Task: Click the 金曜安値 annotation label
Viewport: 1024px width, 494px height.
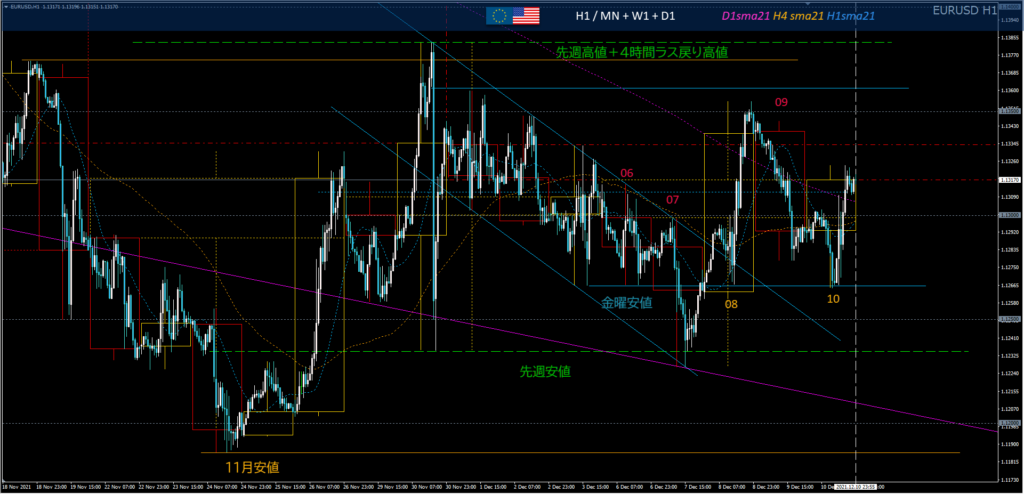Action: click(x=626, y=301)
